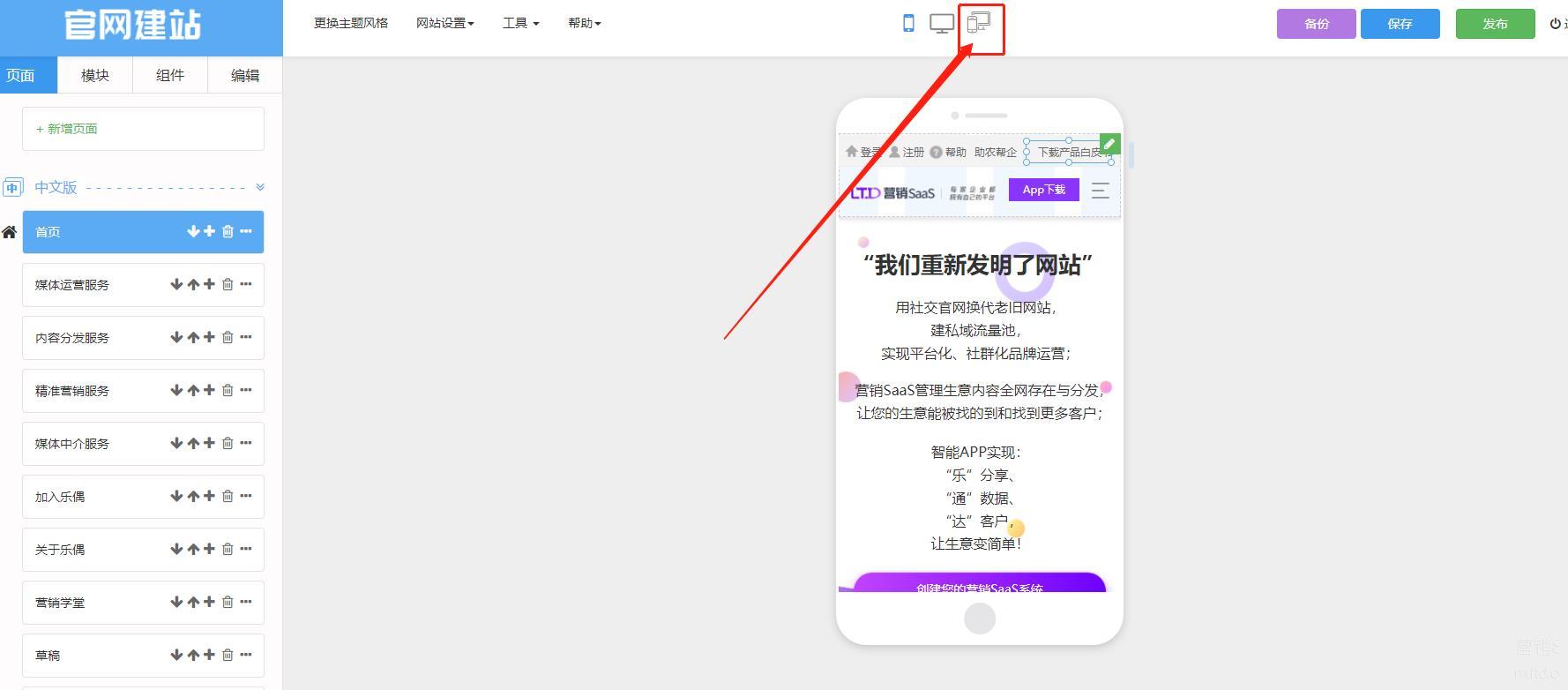
Task: Click the purple 备份 backup button
Action: point(1316,24)
